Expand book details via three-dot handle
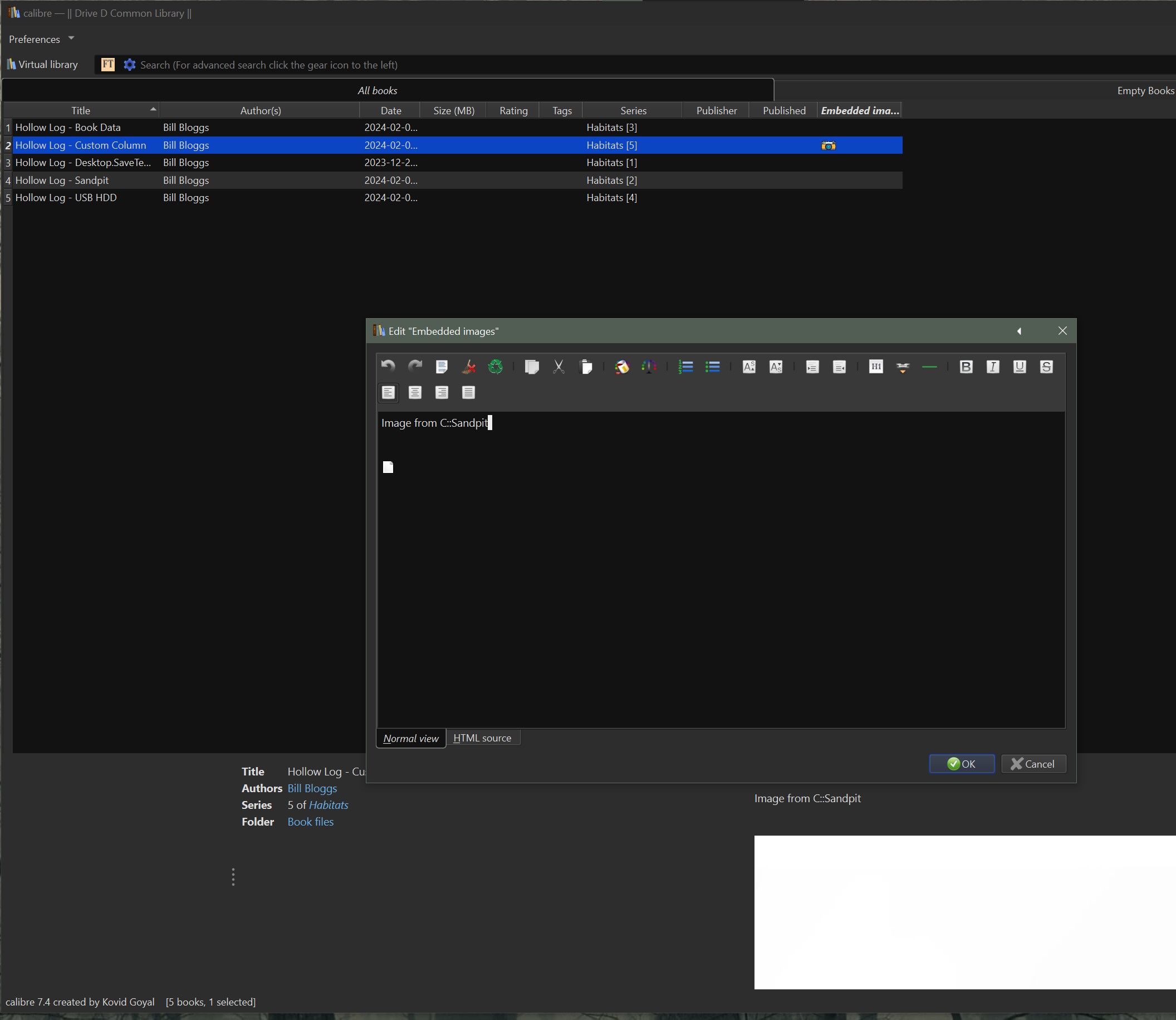Viewport: 1176px width, 1020px height. 233,877
